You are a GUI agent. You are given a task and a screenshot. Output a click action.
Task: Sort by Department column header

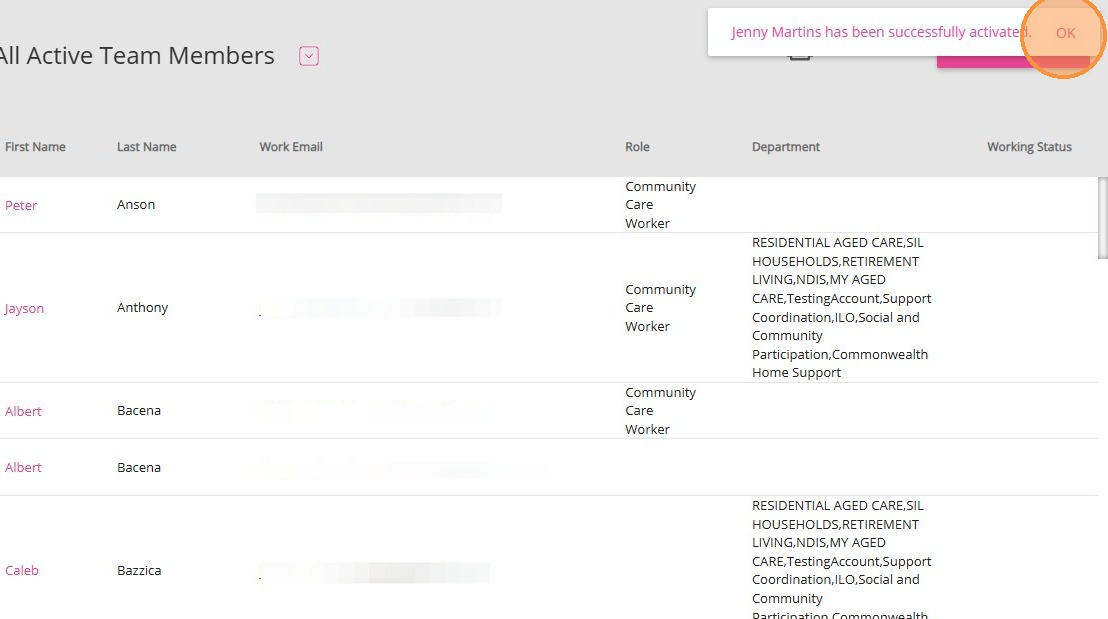tap(786, 147)
